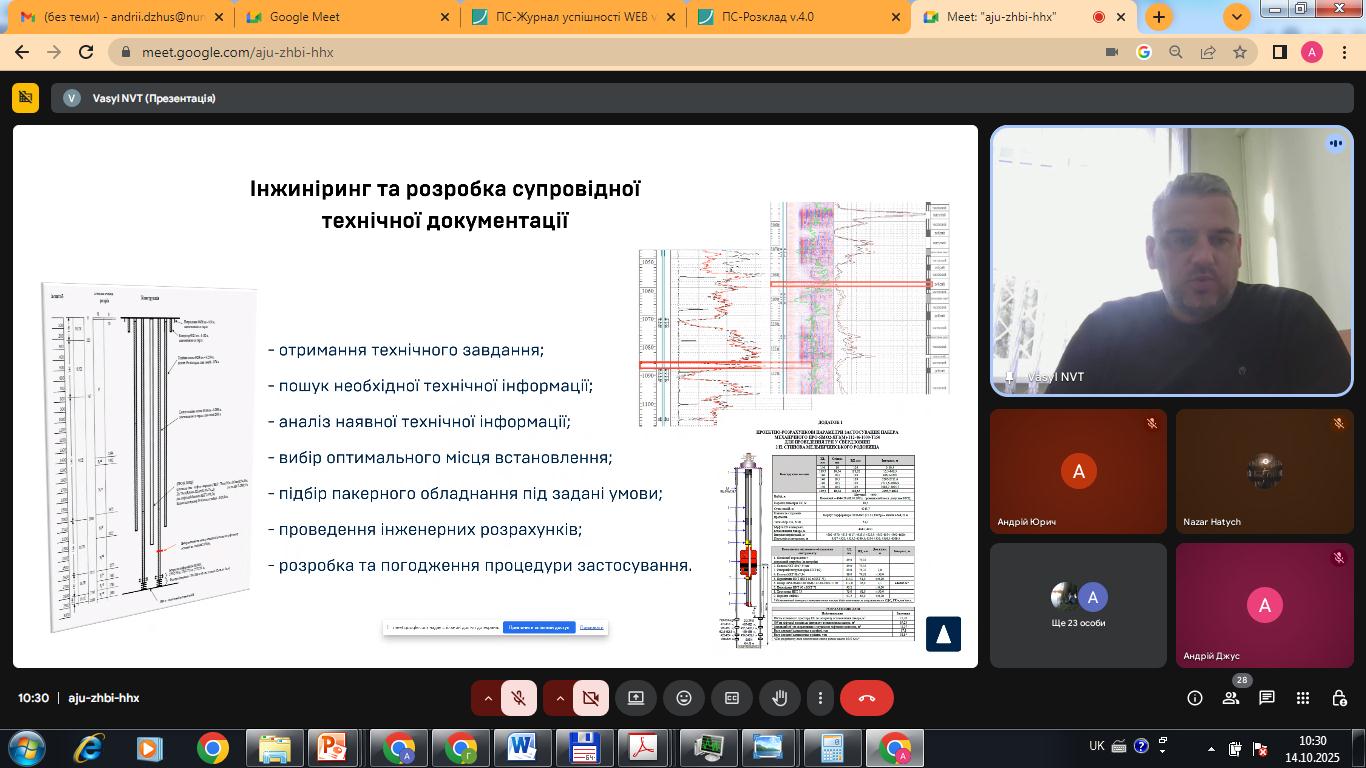
Task: Expand video settings arrow beside camera
Action: tap(560, 698)
